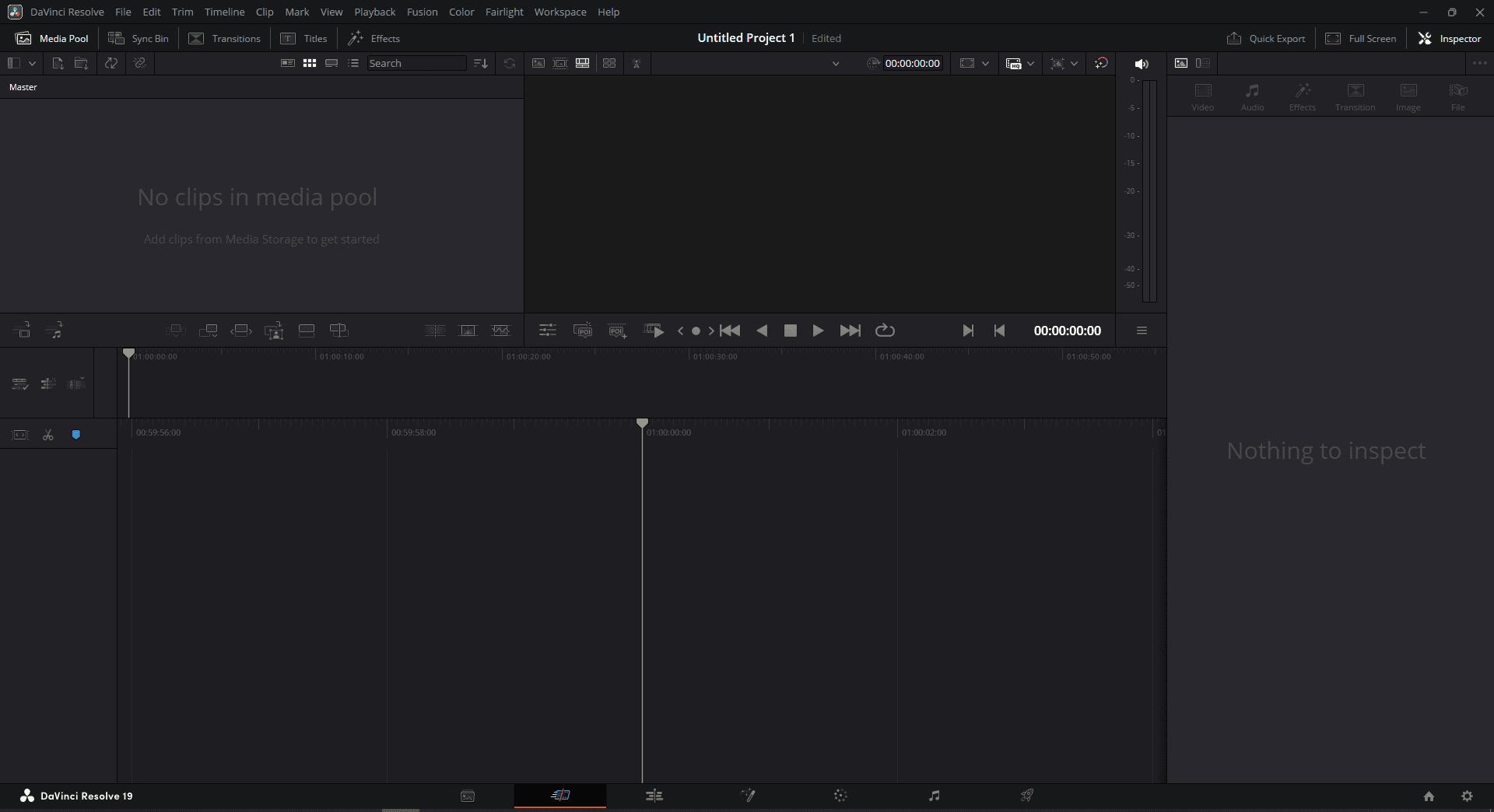Click the Relink Media icon
This screenshot has width=1494, height=812.
coord(140,63)
